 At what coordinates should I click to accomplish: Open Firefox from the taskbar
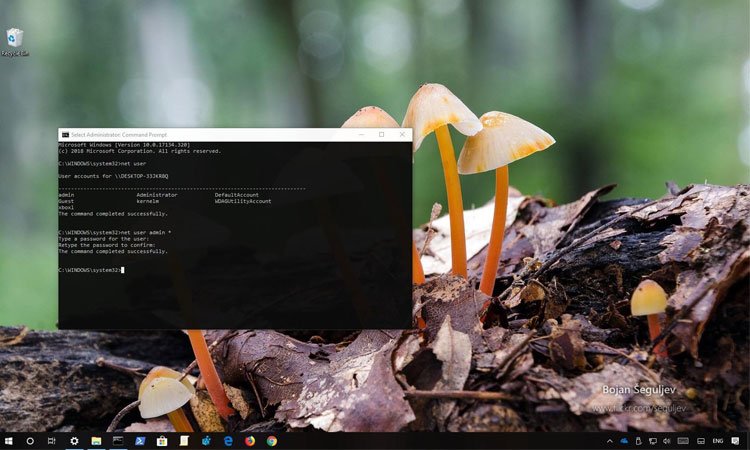point(250,441)
